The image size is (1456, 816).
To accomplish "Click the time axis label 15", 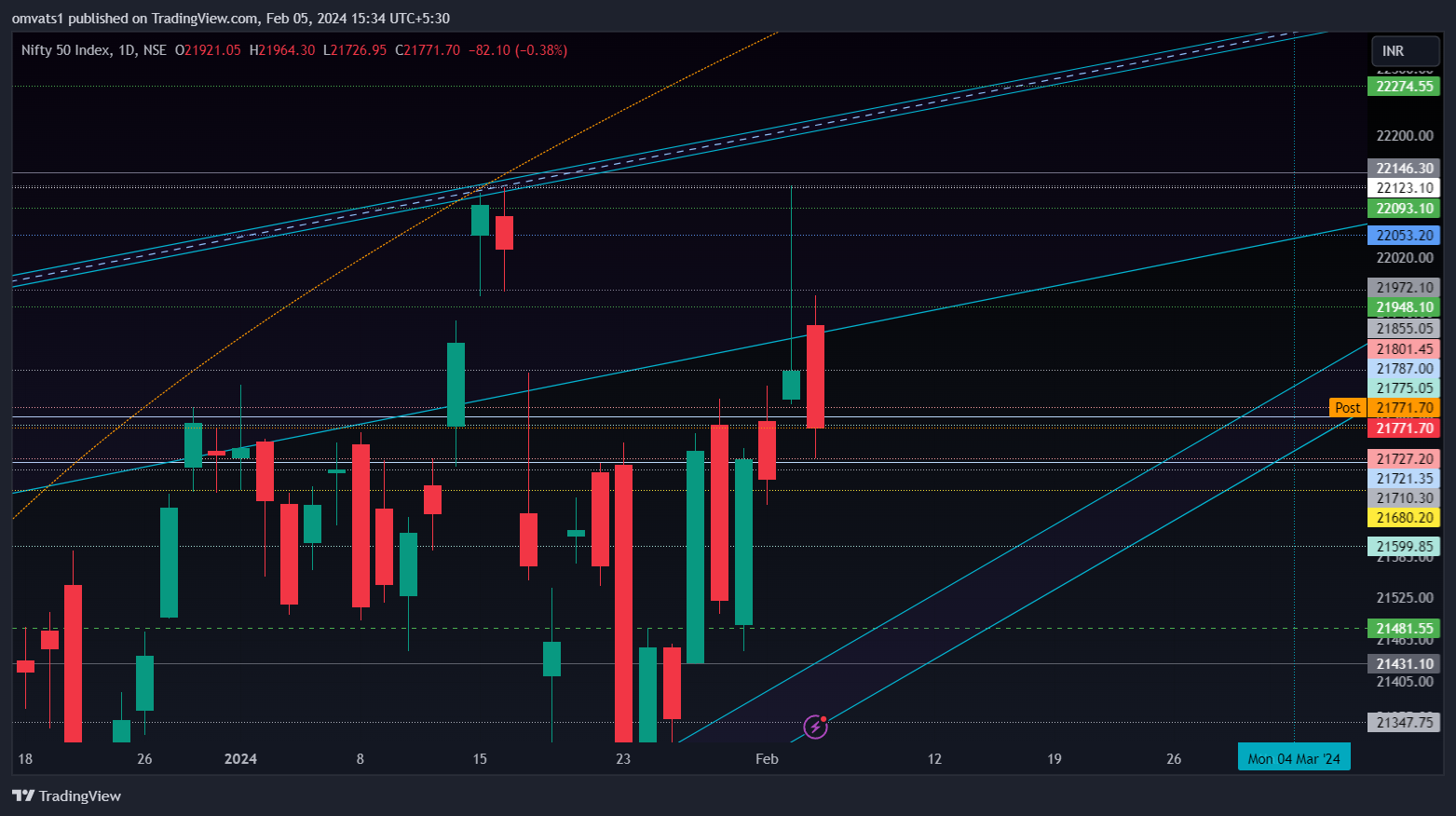I will (x=480, y=759).
